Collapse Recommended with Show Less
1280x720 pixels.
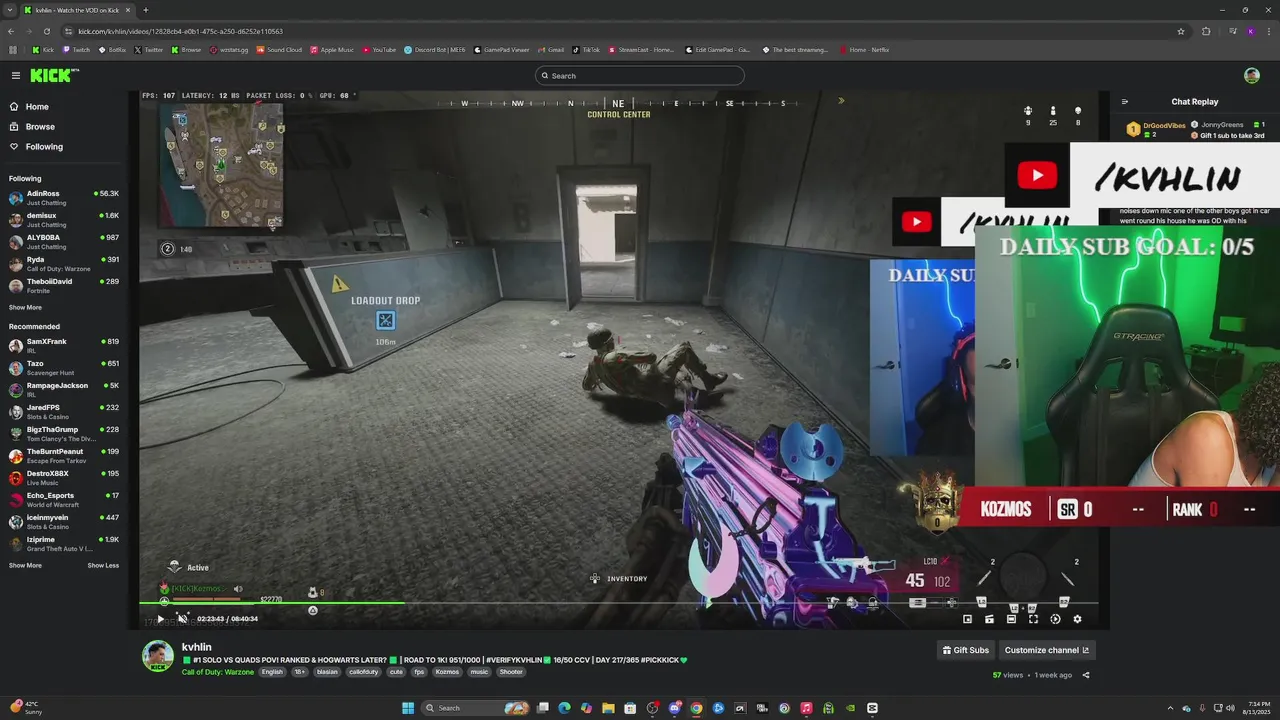pos(103,566)
